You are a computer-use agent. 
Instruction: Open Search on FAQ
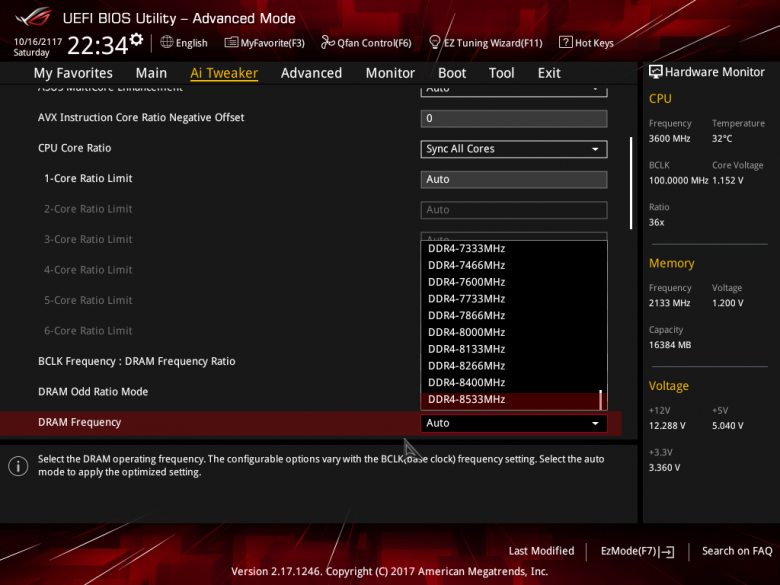(737, 551)
